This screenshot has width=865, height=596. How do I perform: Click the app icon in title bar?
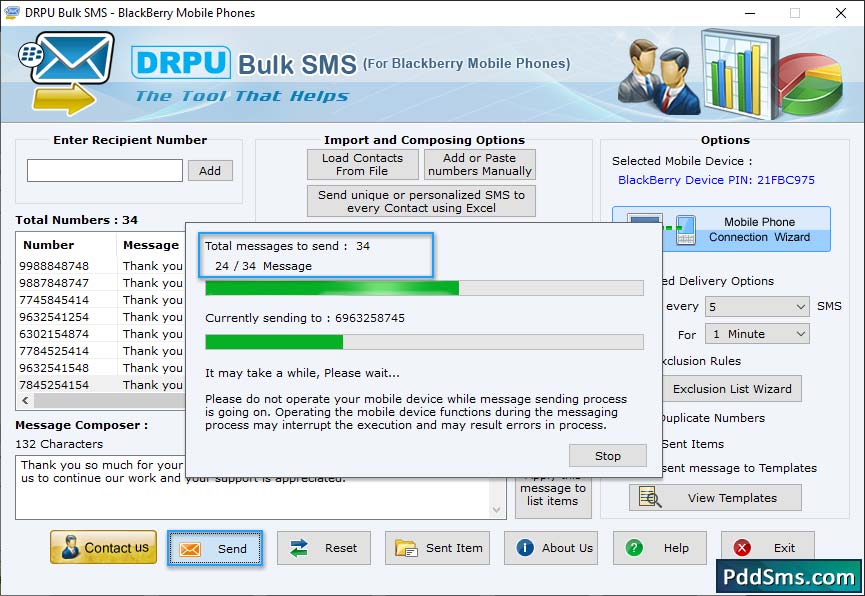[12, 12]
